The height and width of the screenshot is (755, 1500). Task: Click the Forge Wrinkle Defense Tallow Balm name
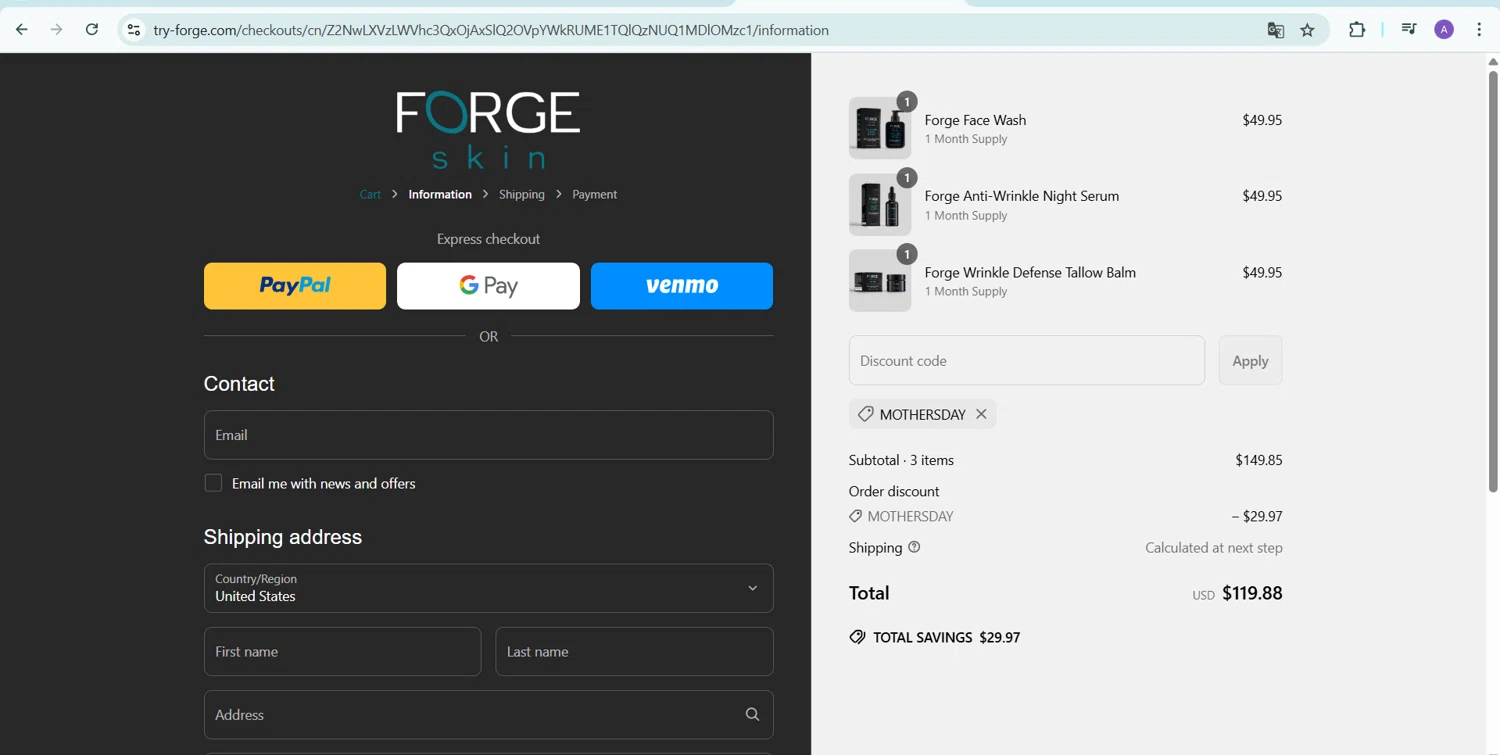(x=1030, y=272)
